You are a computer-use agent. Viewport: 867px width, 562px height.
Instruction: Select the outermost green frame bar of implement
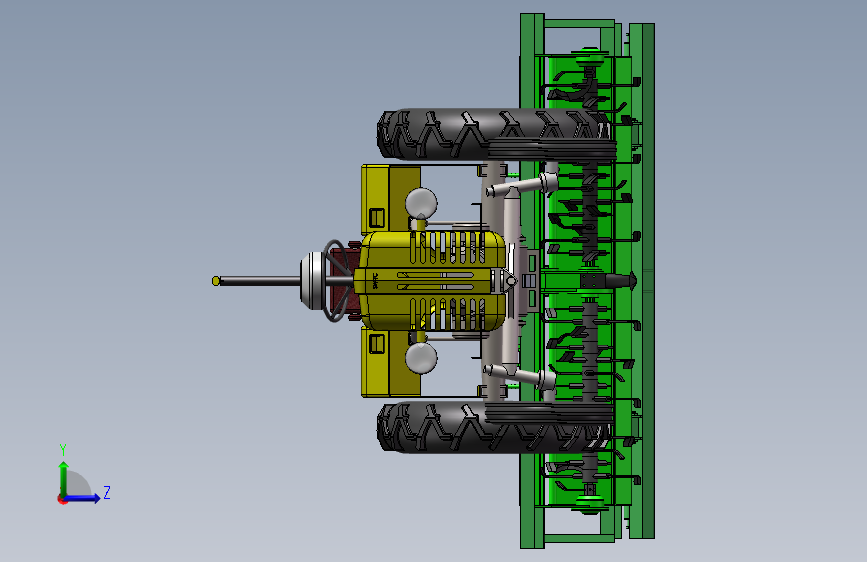point(642,281)
